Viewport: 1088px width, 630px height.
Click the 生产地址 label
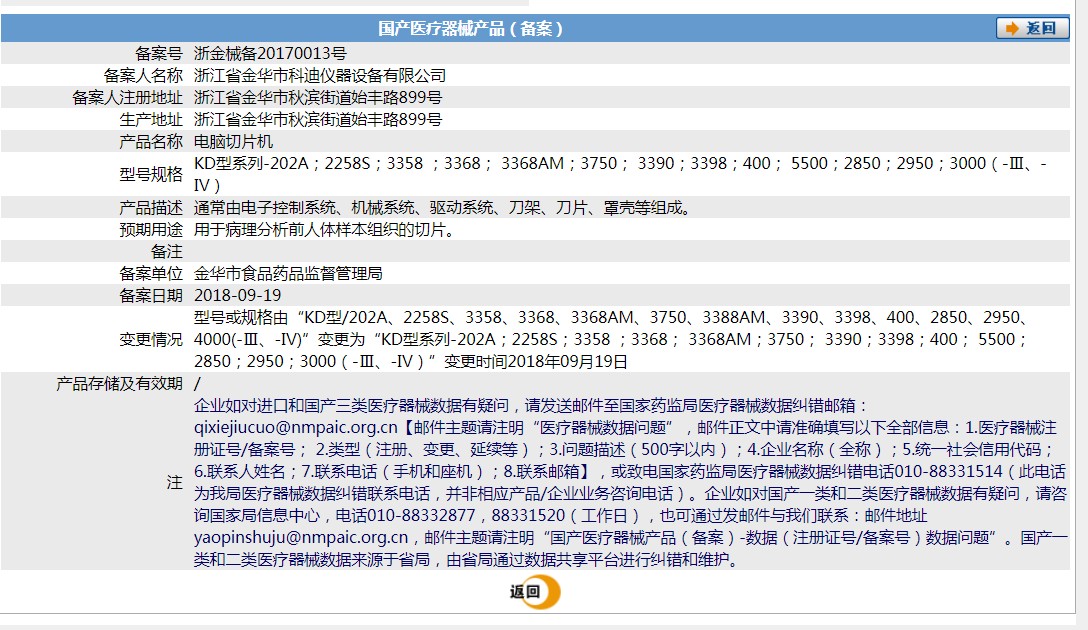tap(151, 120)
